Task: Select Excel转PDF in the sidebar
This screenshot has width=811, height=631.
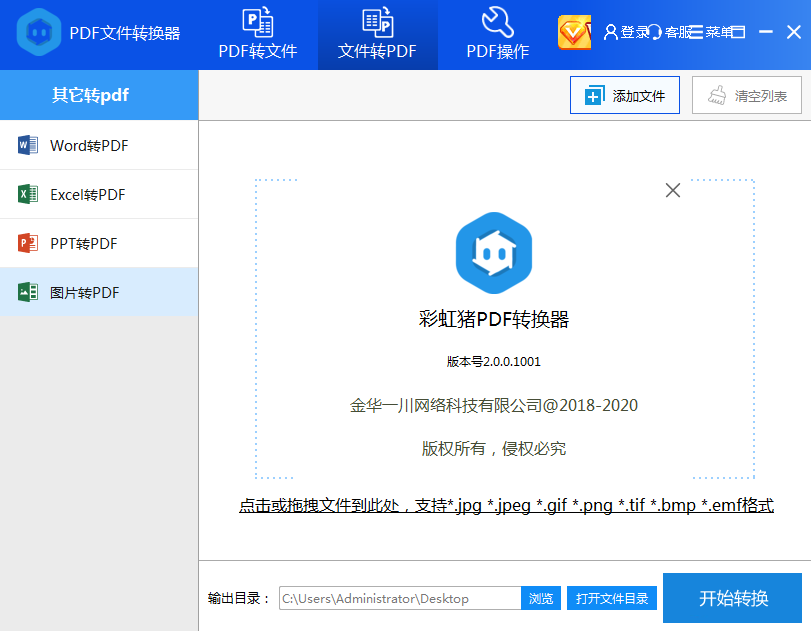Action: tap(99, 194)
